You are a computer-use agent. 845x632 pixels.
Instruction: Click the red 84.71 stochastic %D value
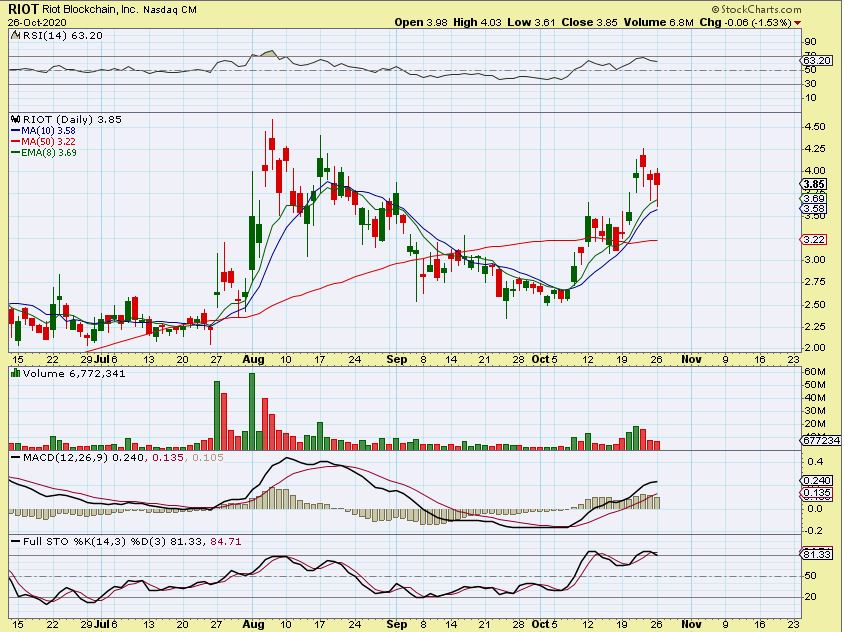pyautogui.click(x=225, y=541)
